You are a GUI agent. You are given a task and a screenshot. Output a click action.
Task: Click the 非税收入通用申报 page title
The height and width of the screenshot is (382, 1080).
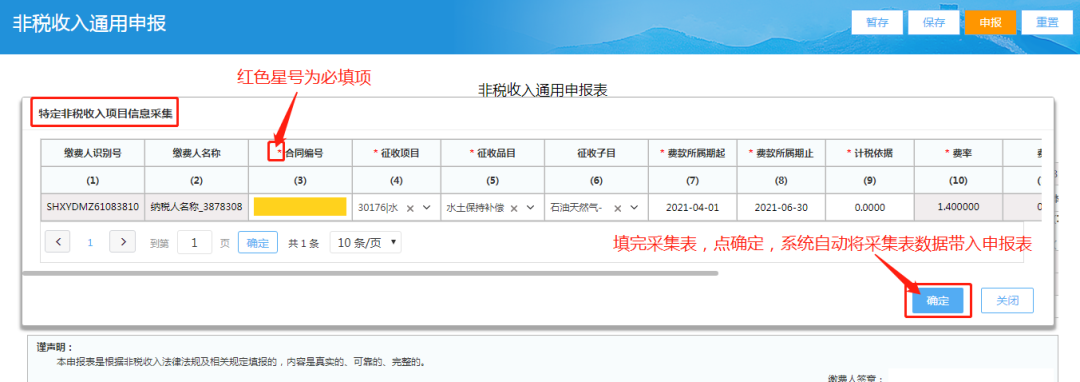[x=90, y=23]
